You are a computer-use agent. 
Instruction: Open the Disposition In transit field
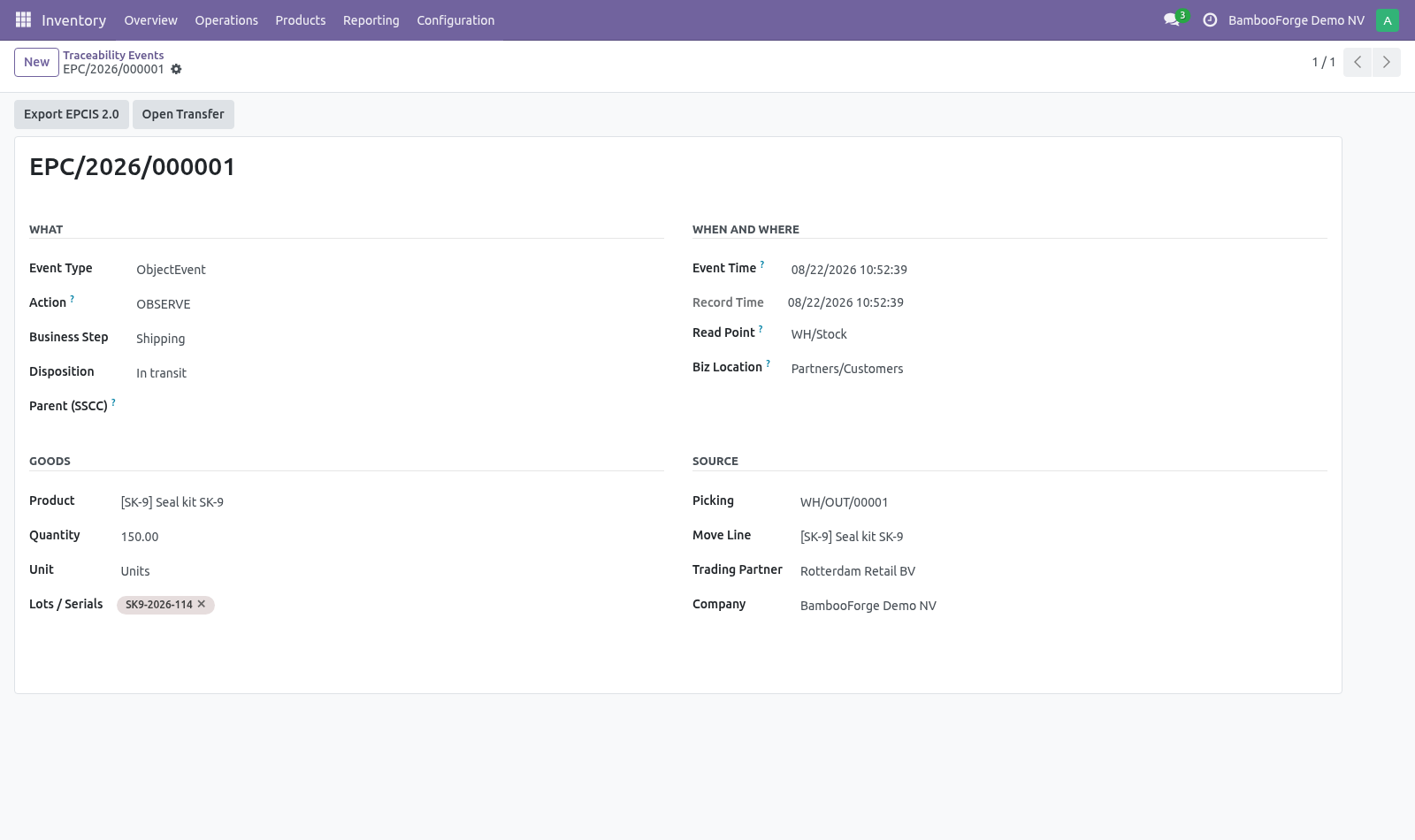coord(400,373)
